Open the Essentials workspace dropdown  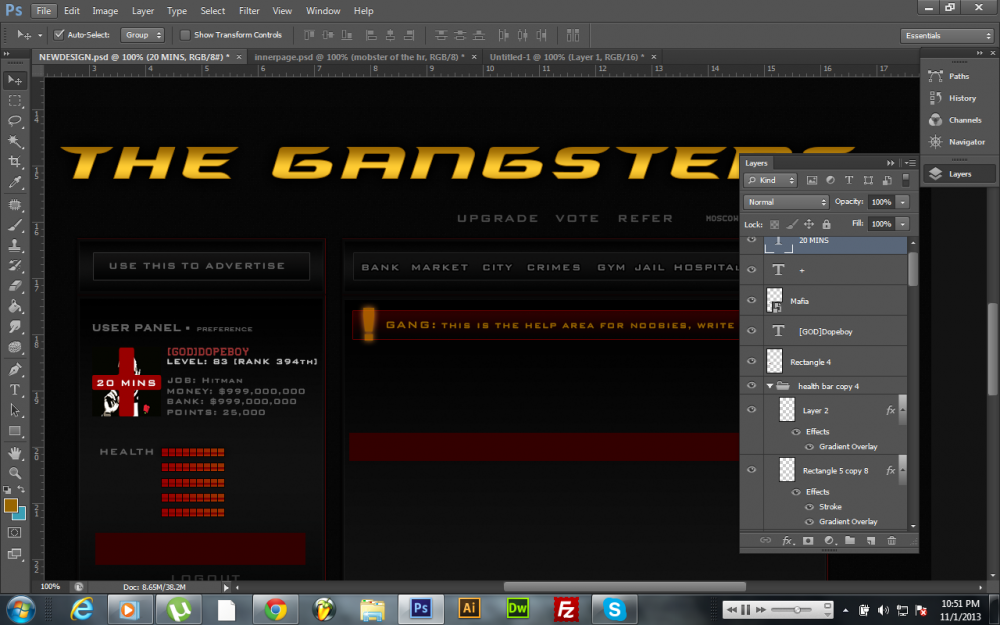[946, 35]
